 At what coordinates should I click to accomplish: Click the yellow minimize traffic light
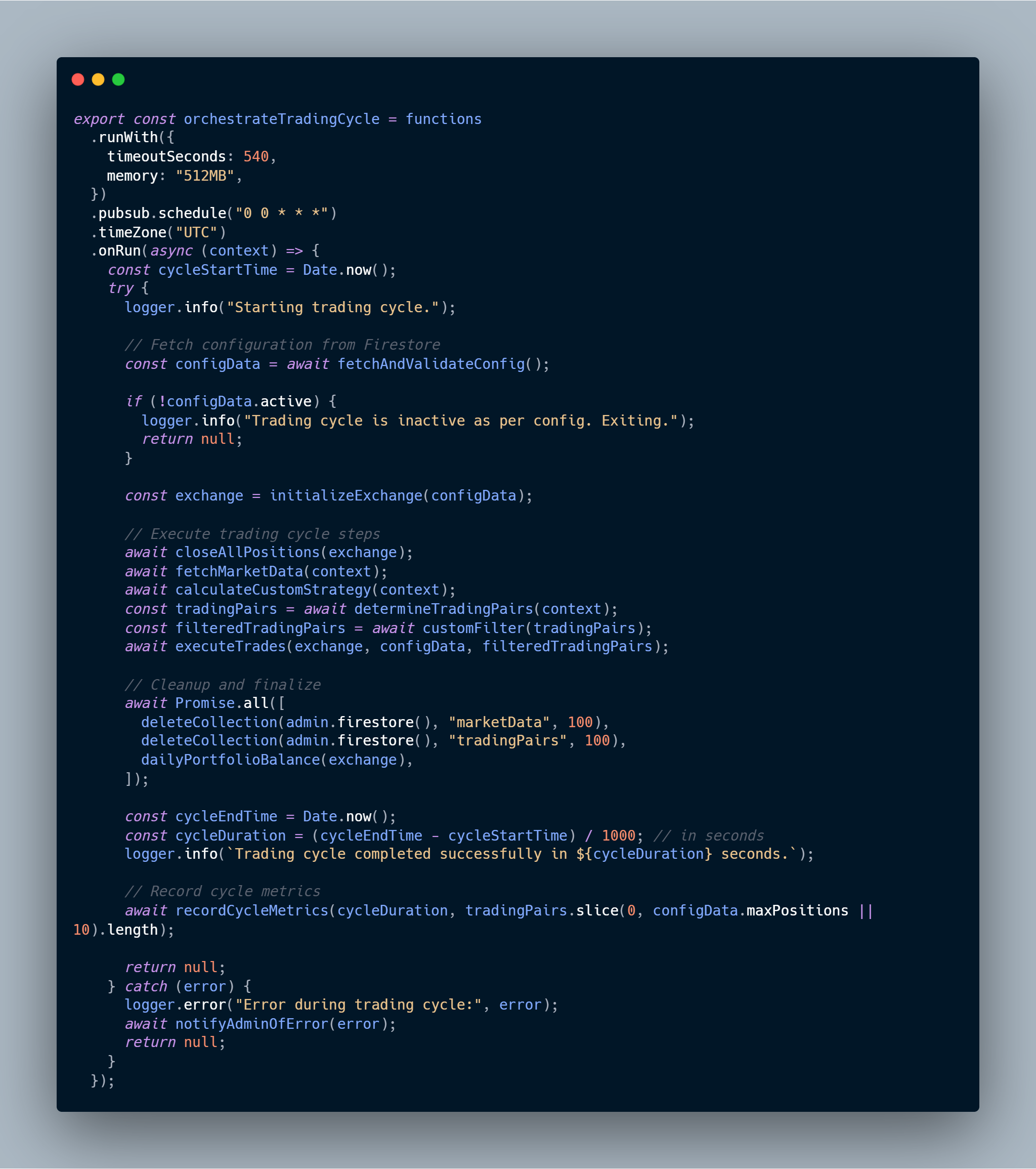(98, 80)
